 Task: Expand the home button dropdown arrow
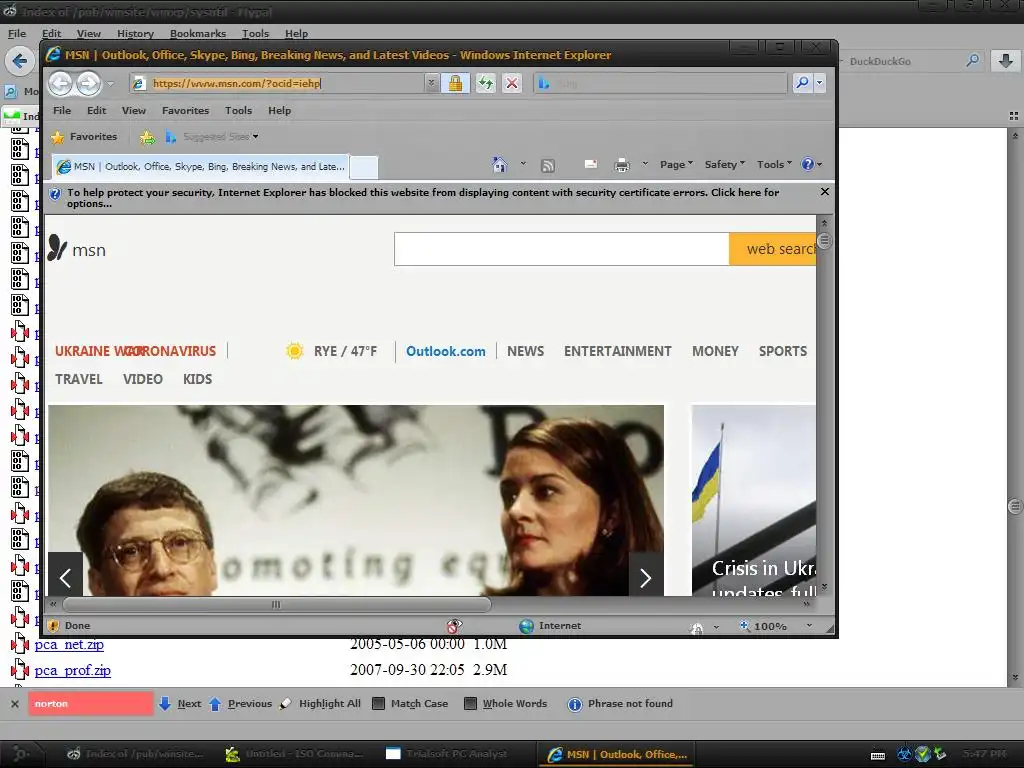[523, 163]
